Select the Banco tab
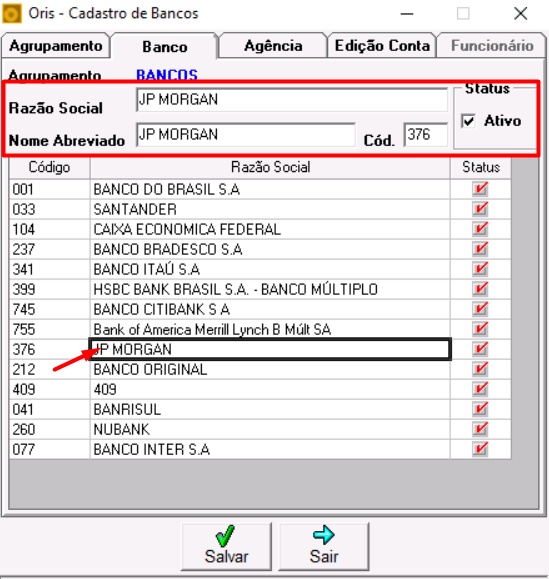549x579 pixels. pyautogui.click(x=165, y=47)
